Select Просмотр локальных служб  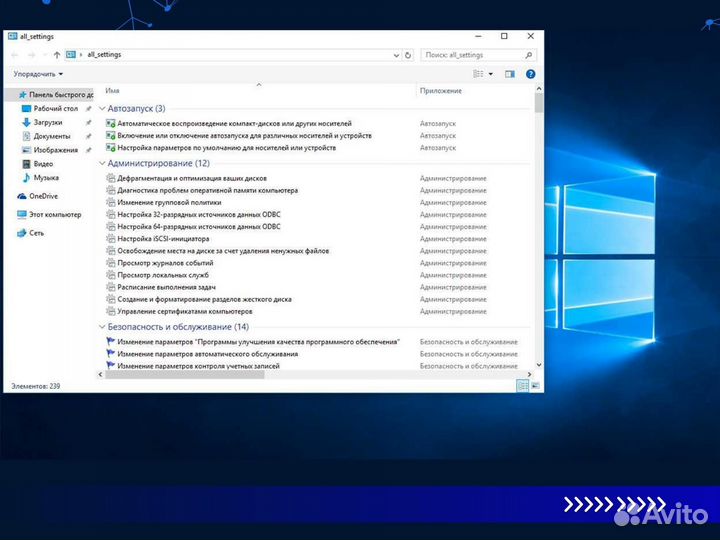pos(163,275)
